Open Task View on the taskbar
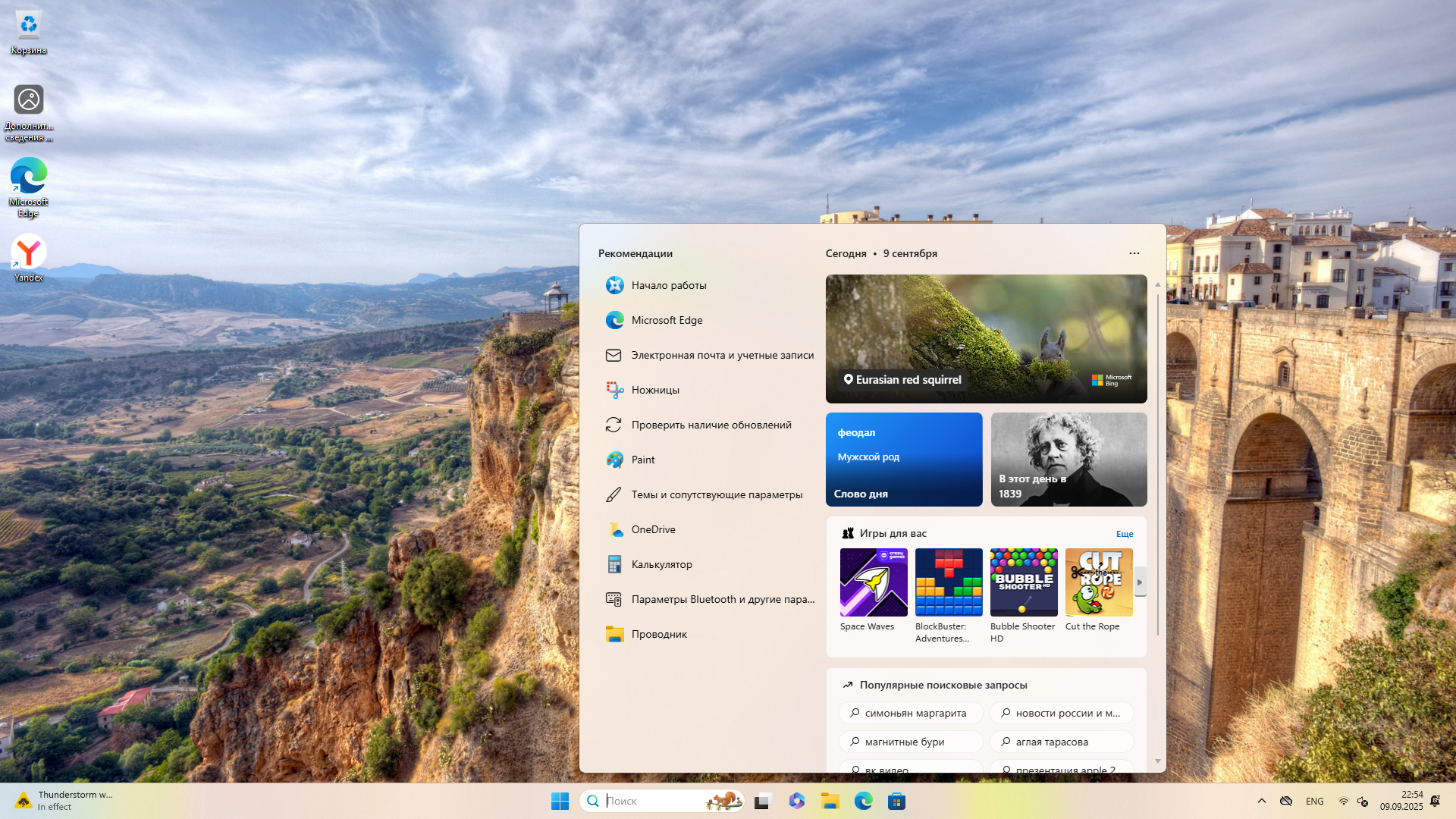This screenshot has width=1456, height=819. point(763,801)
